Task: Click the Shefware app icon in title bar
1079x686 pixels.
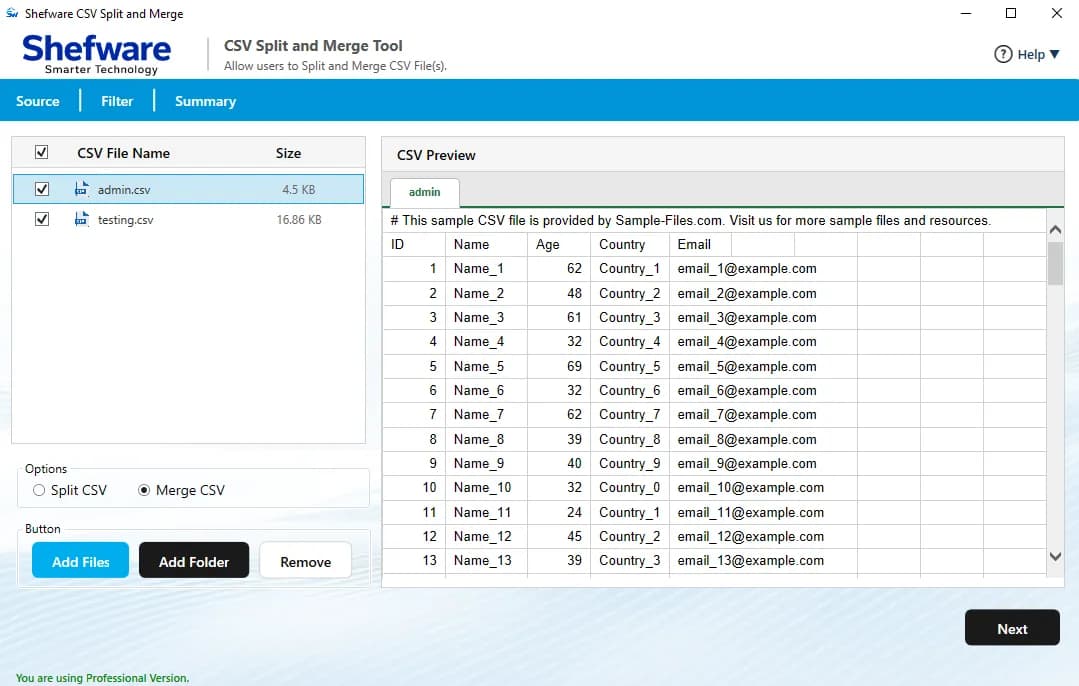Action: tap(12, 13)
